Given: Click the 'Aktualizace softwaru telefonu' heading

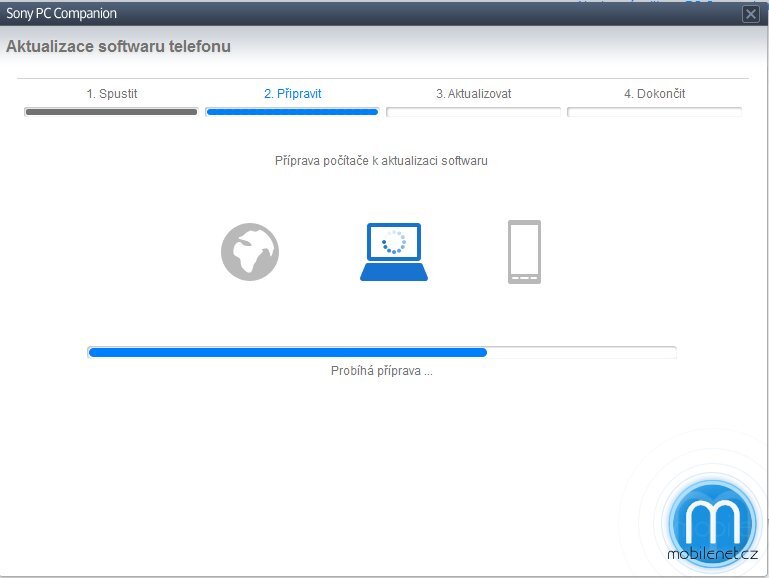Looking at the screenshot, I should tap(118, 47).
